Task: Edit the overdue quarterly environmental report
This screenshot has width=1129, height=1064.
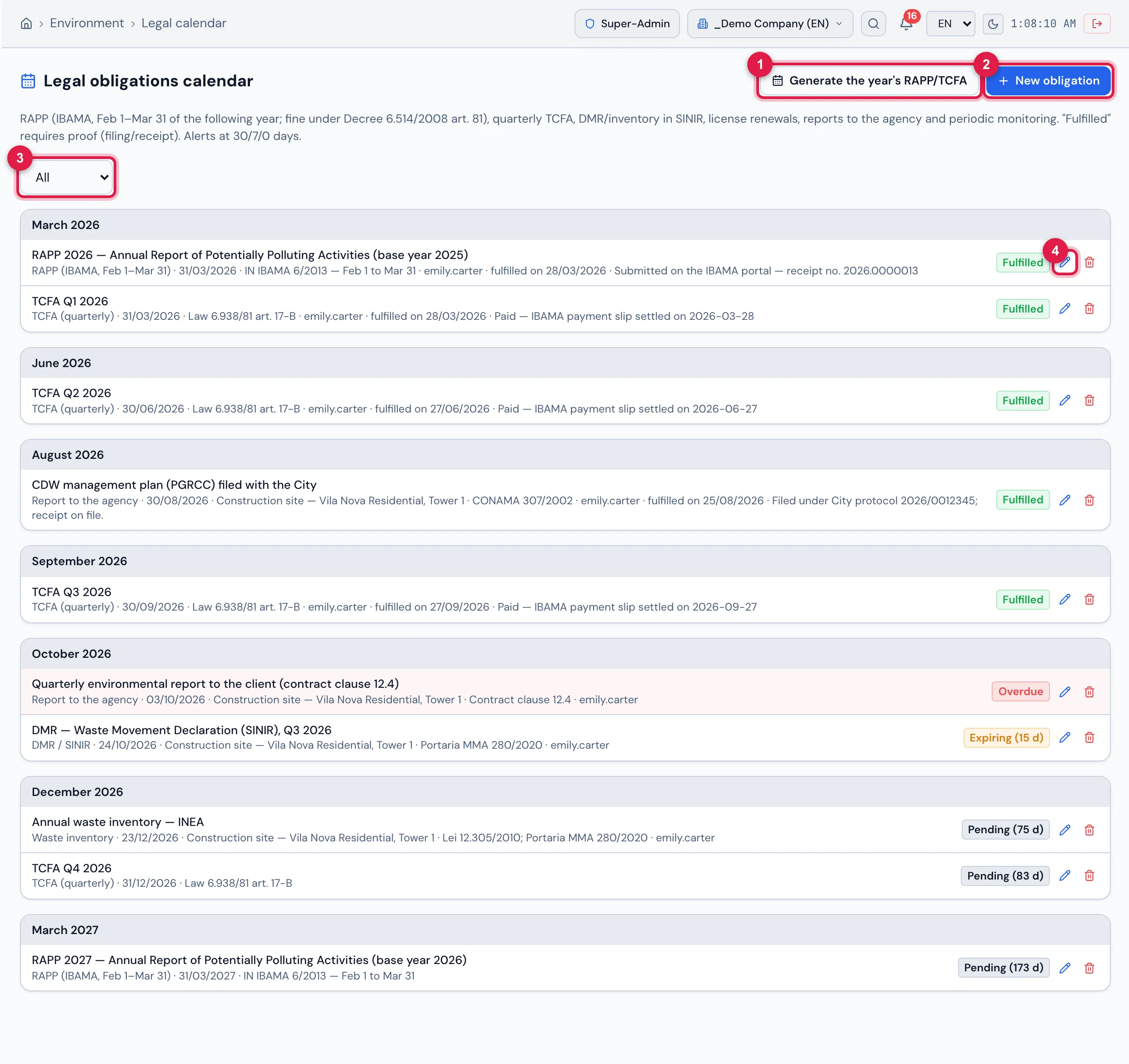Action: pyautogui.click(x=1065, y=691)
